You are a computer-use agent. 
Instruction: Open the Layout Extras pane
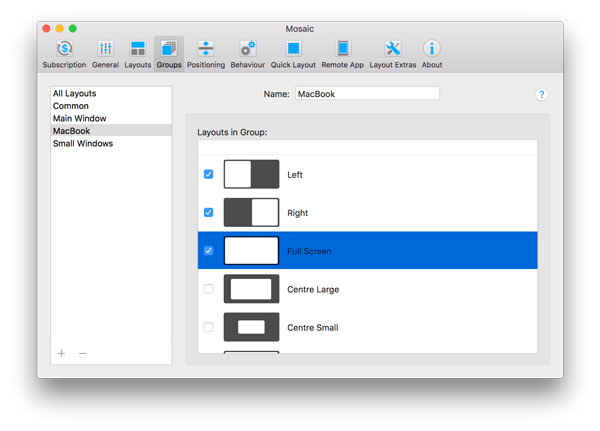click(391, 53)
